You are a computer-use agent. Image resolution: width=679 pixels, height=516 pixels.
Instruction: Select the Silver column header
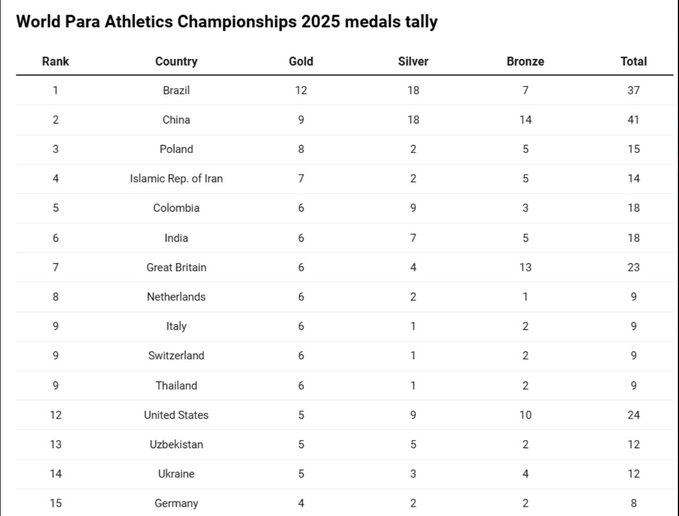pyautogui.click(x=413, y=61)
